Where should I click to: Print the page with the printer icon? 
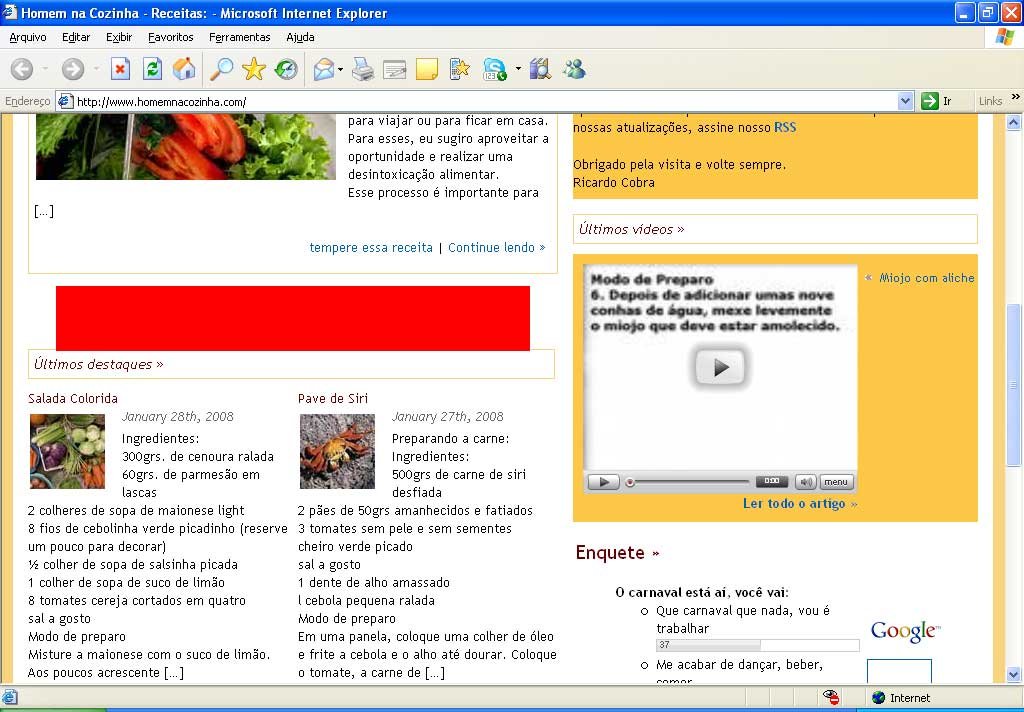click(363, 69)
